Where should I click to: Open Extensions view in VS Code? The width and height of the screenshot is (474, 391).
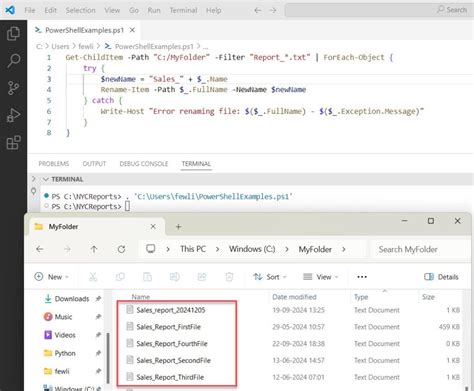pyautogui.click(x=13, y=143)
